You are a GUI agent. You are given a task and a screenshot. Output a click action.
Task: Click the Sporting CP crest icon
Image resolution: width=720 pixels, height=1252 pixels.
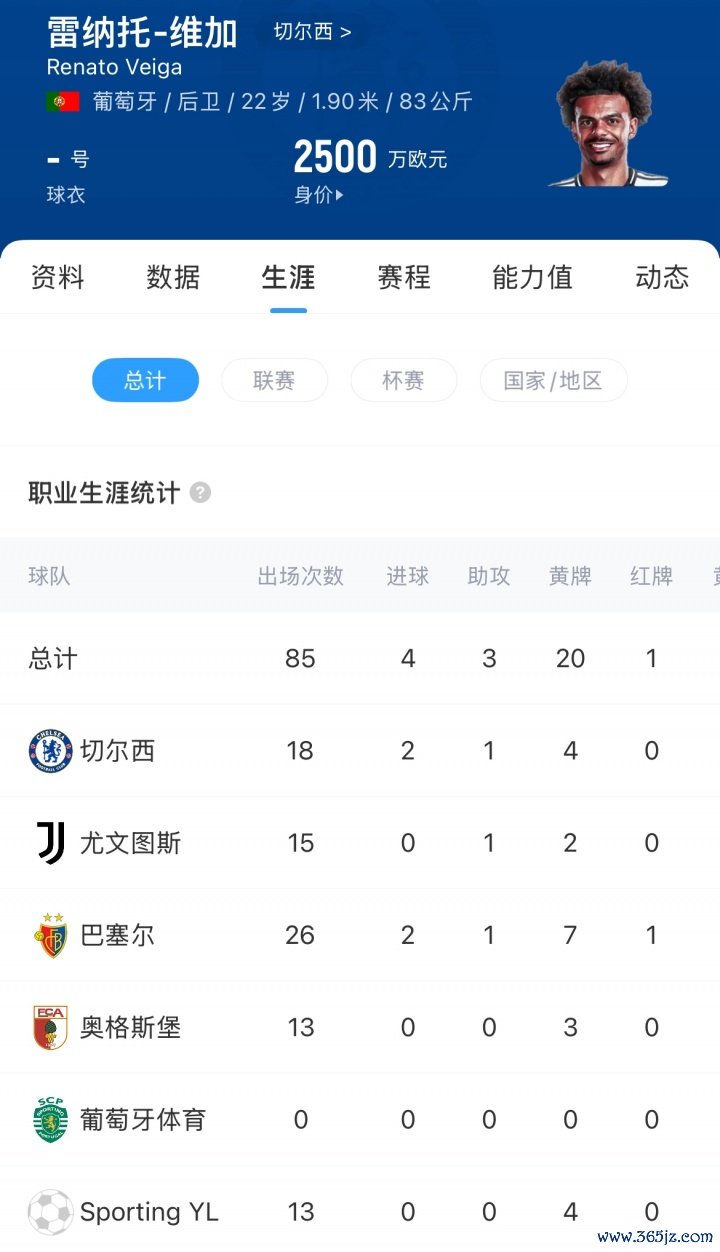50,1119
